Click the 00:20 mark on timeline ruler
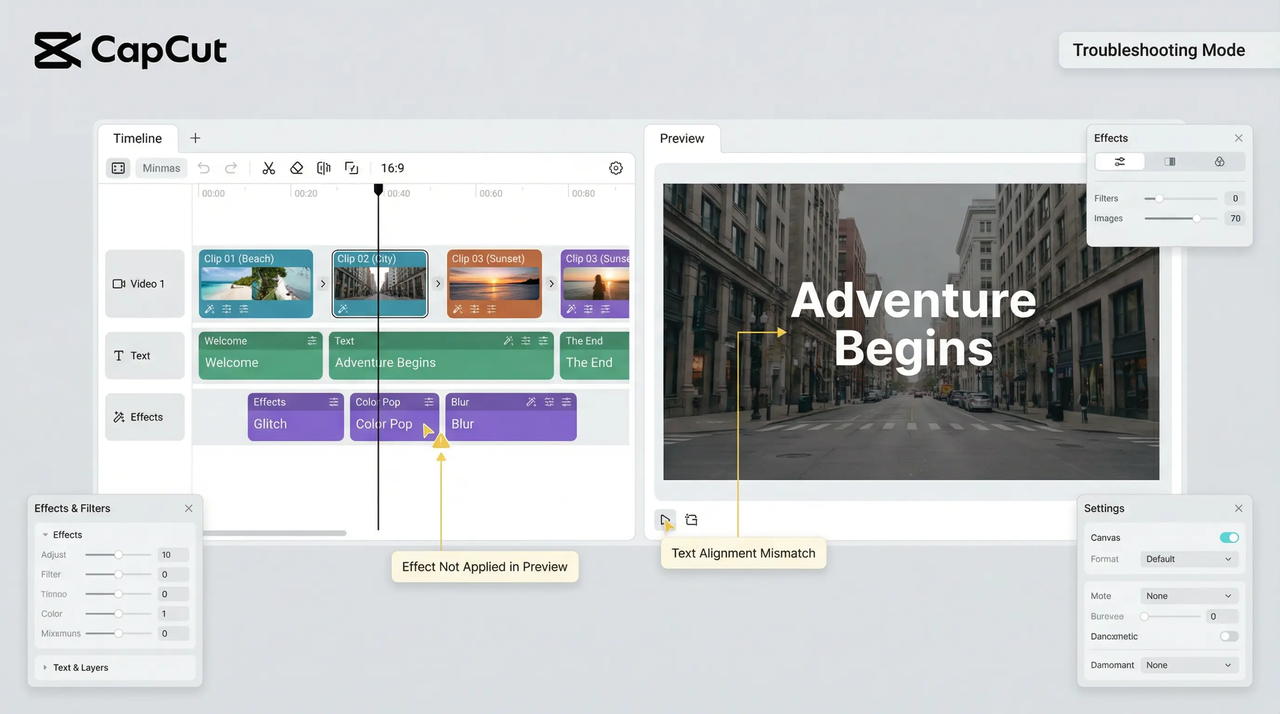Viewport: 1280px width, 714px height. (x=305, y=193)
